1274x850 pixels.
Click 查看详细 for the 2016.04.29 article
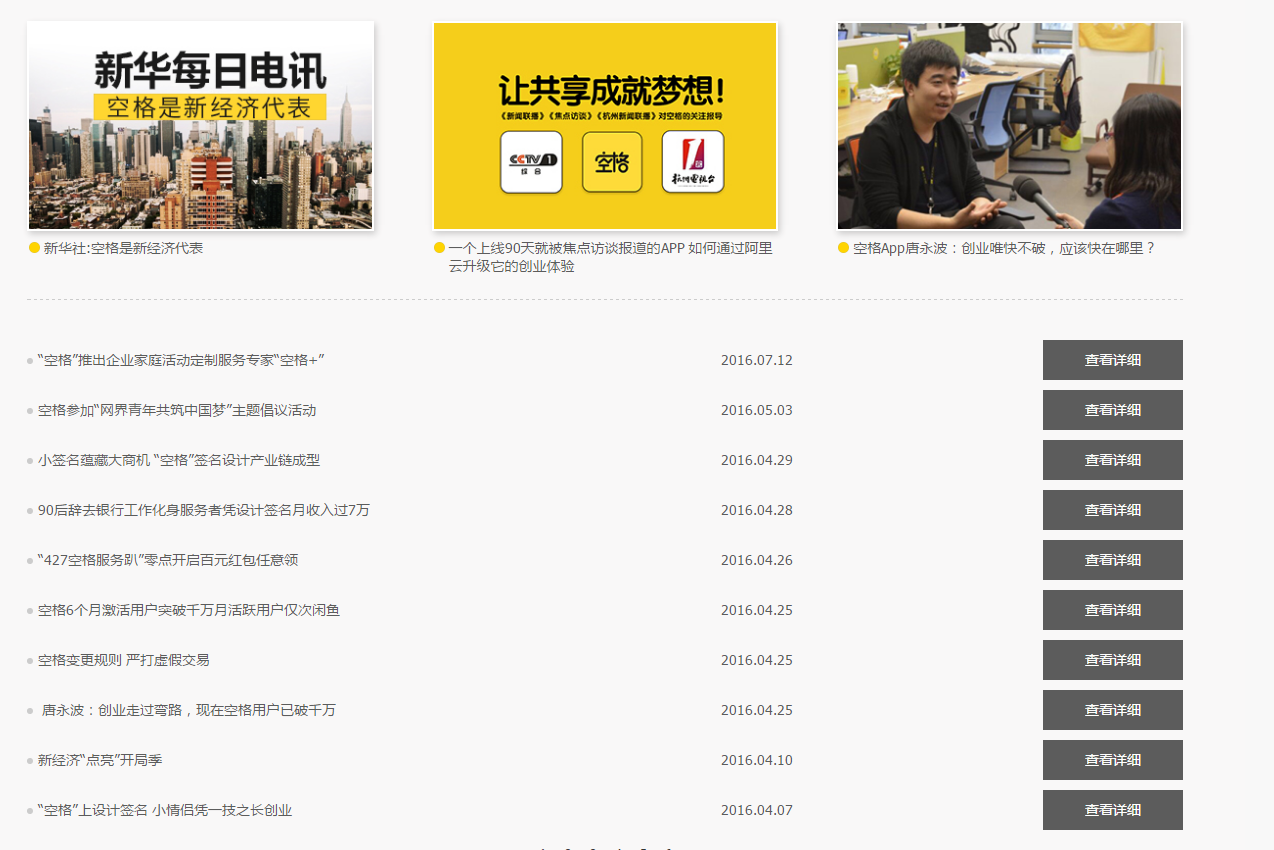click(1113, 460)
